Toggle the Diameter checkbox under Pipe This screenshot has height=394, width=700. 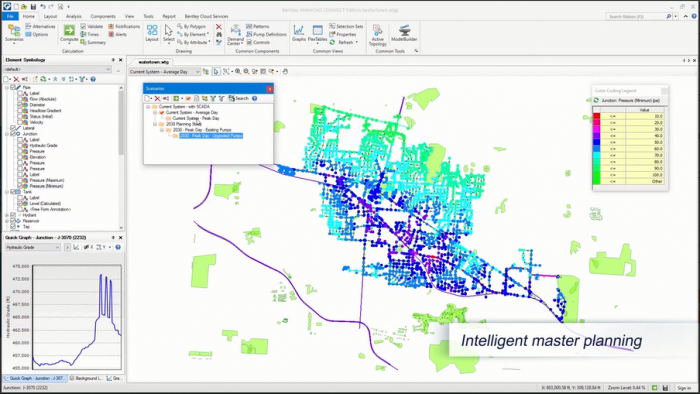[x=20, y=105]
